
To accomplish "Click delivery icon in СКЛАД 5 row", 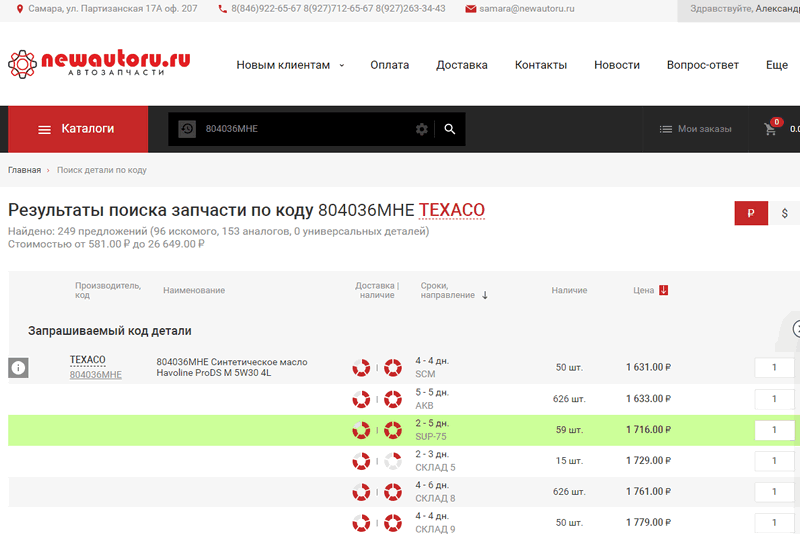I will 361,461.
